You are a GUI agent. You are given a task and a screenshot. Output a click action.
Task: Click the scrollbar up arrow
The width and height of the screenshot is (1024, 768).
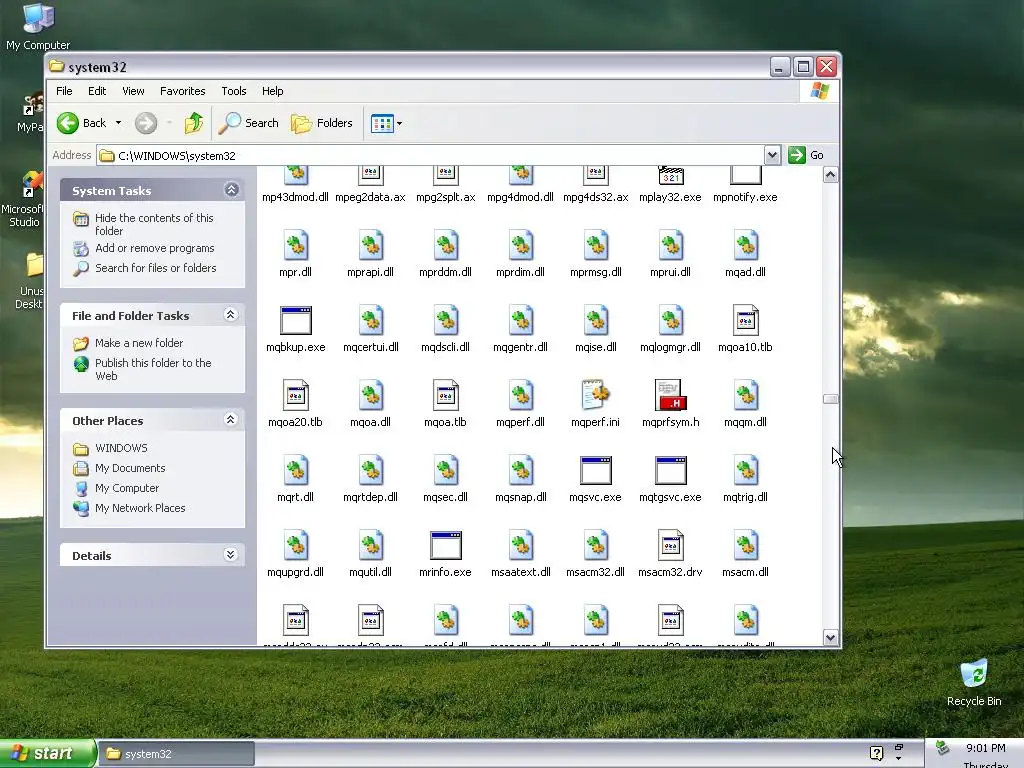[x=830, y=175]
